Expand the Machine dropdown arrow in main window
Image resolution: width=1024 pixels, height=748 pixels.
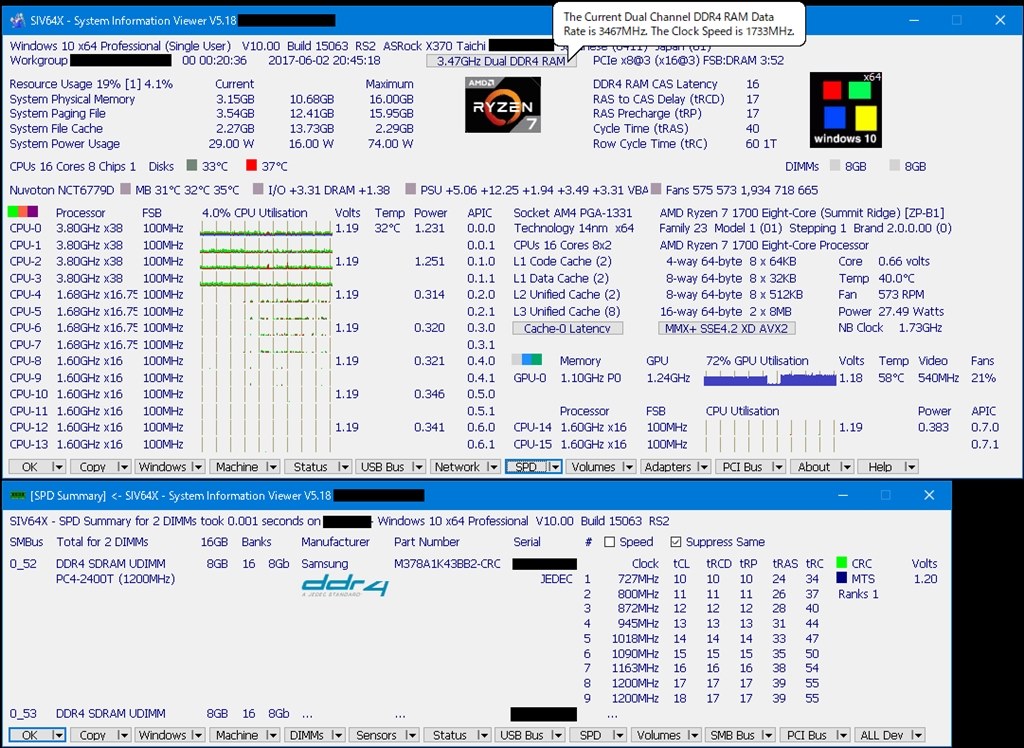[273, 466]
